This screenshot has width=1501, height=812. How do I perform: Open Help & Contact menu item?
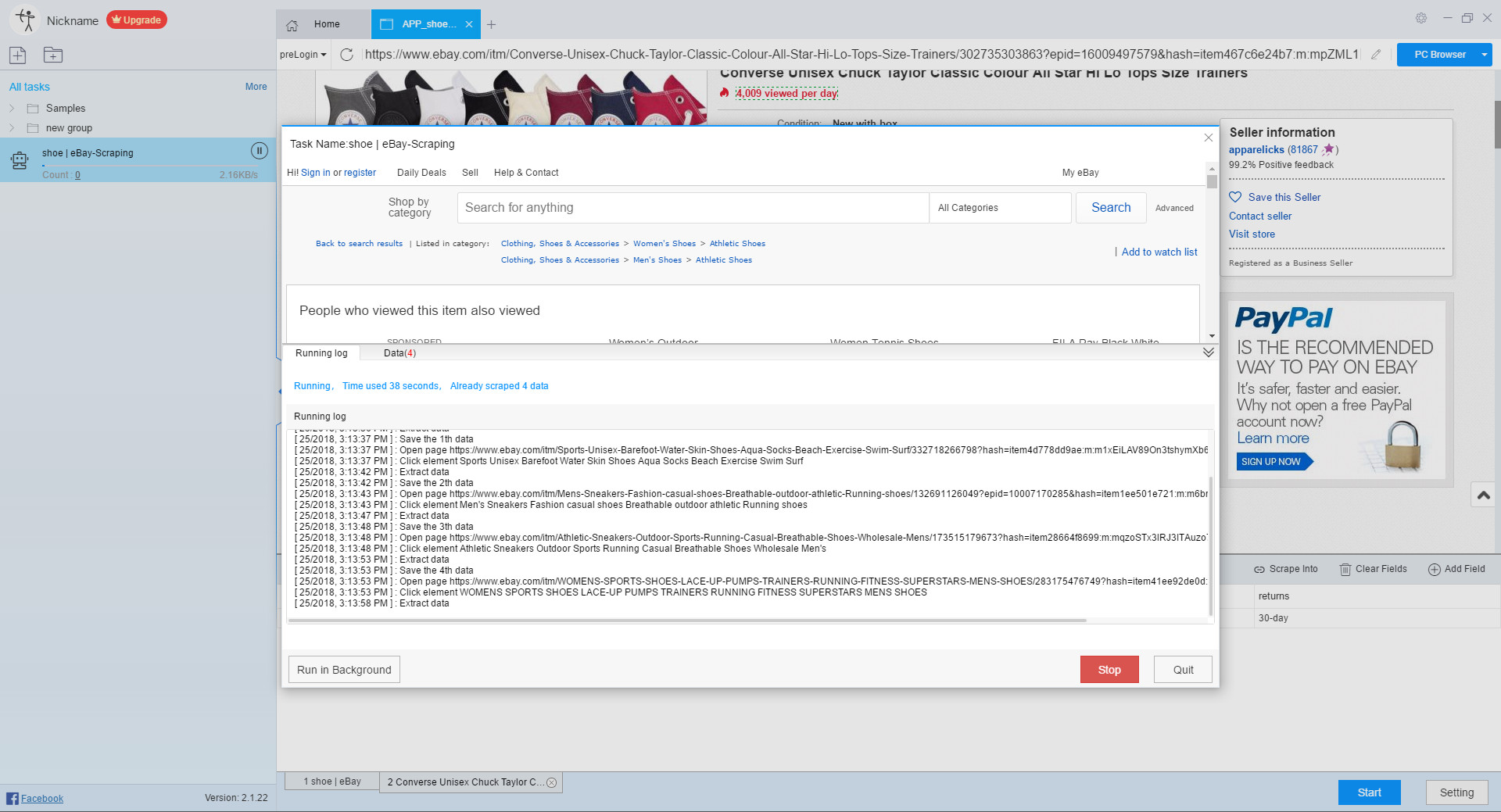(526, 173)
